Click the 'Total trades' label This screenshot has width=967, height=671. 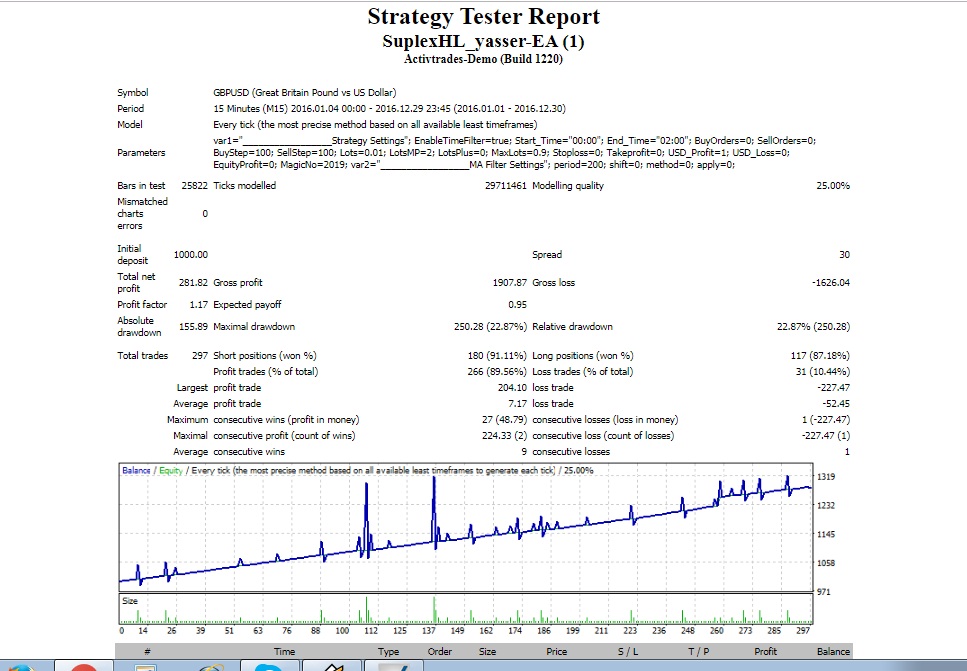tap(142, 356)
